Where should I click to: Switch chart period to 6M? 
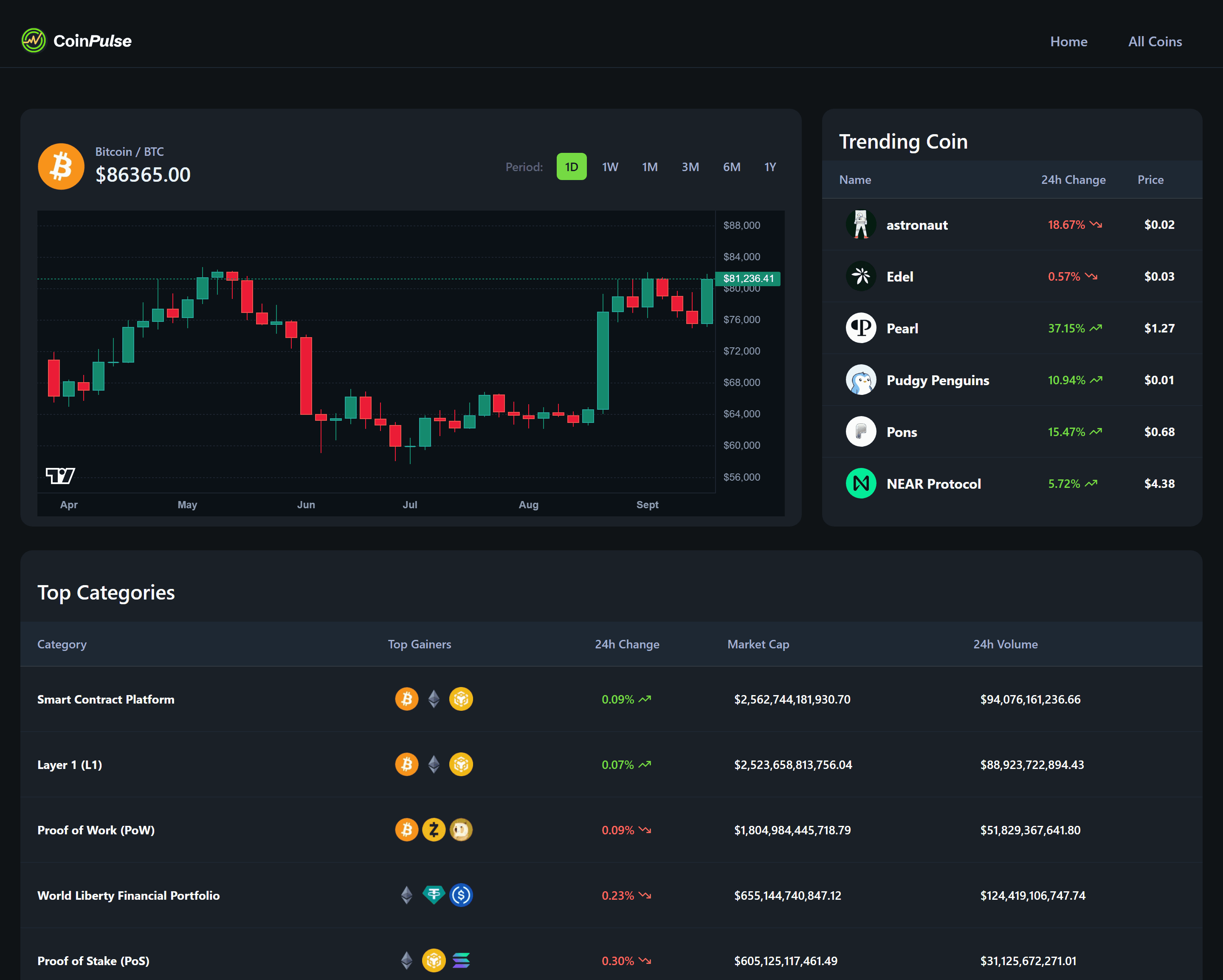[x=731, y=167]
